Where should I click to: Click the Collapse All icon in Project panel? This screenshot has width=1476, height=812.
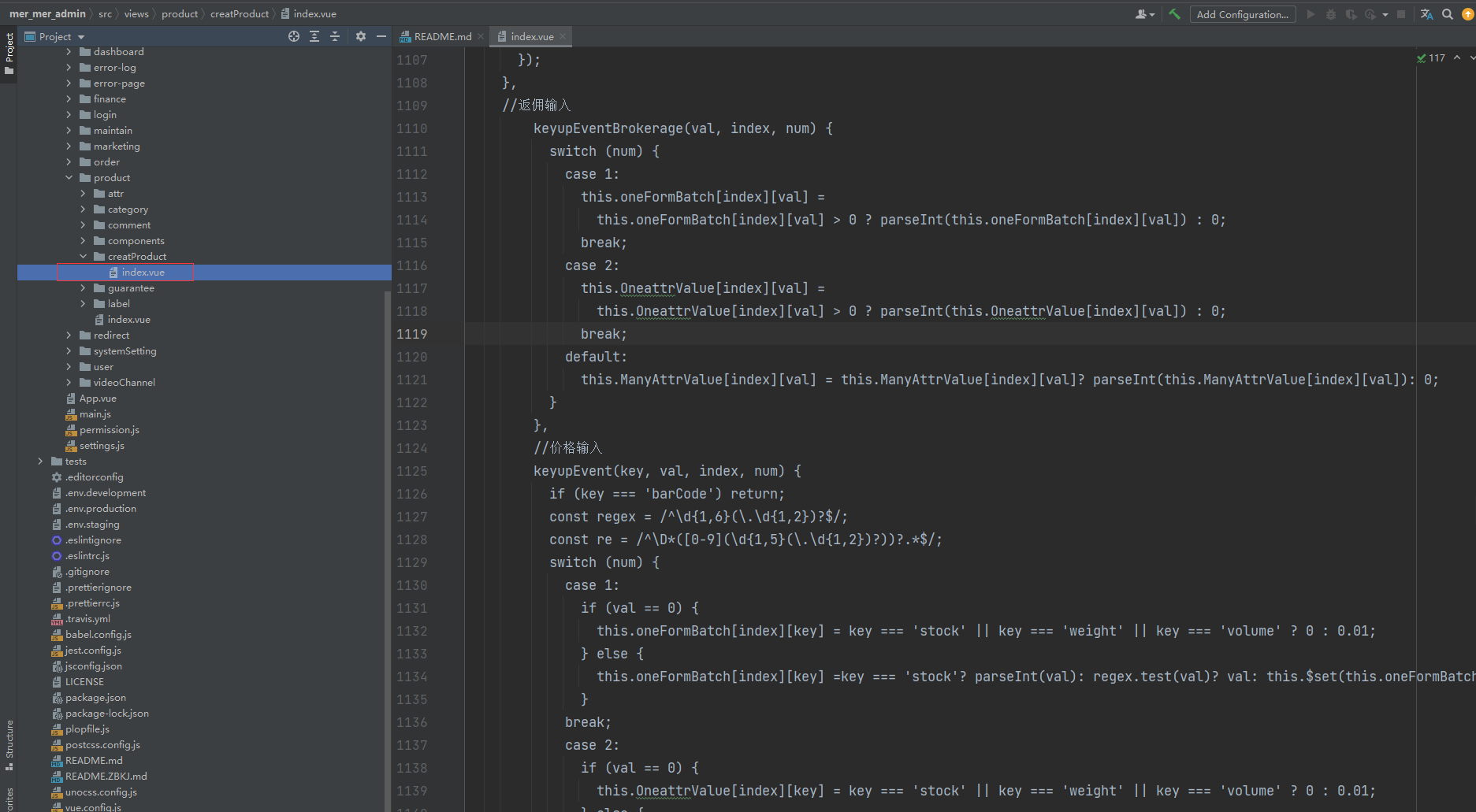(335, 36)
